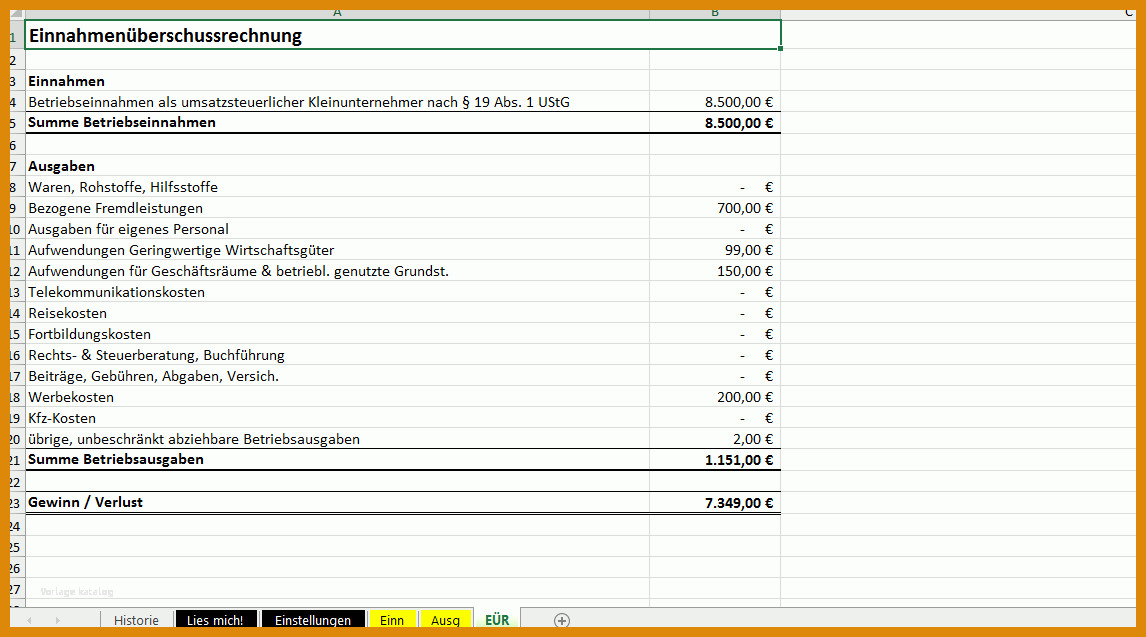Select Aufwendungen für Geschäftsräume cell
The image size is (1146, 637).
(x=337, y=271)
